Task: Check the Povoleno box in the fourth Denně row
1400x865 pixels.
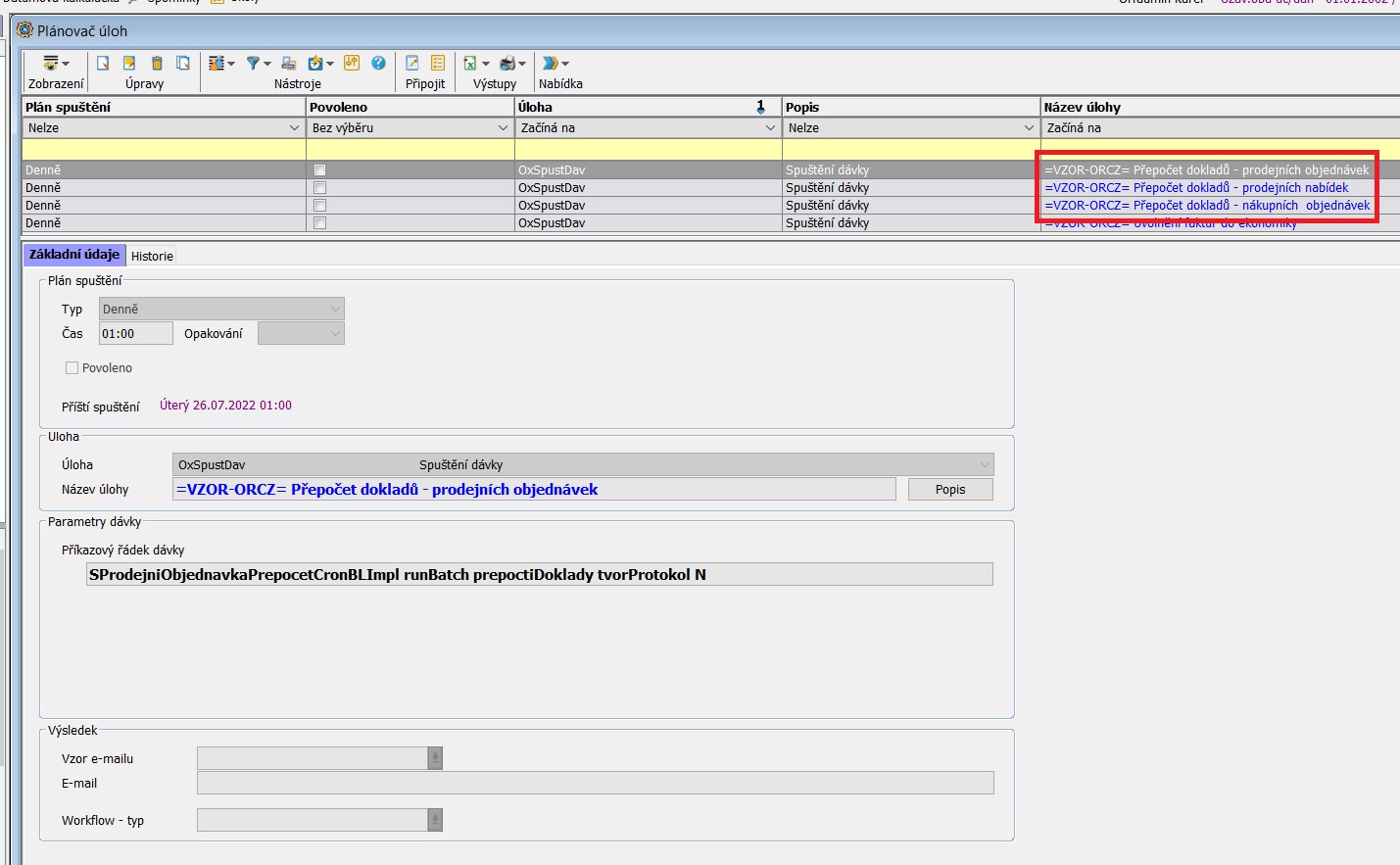Action: [319, 223]
